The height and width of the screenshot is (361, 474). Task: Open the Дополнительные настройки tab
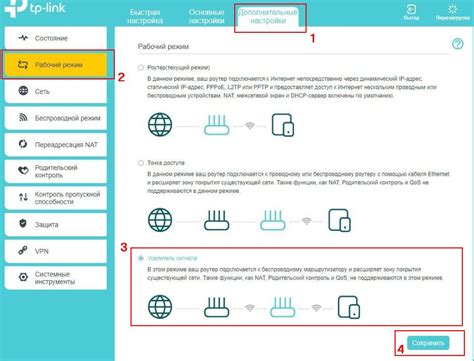click(268, 16)
